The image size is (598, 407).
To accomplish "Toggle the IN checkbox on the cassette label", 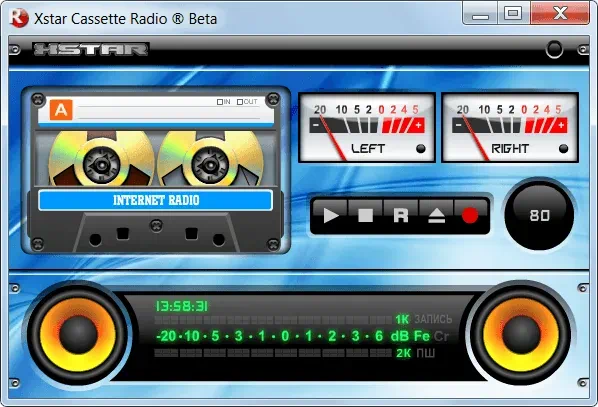I will [x=220, y=102].
